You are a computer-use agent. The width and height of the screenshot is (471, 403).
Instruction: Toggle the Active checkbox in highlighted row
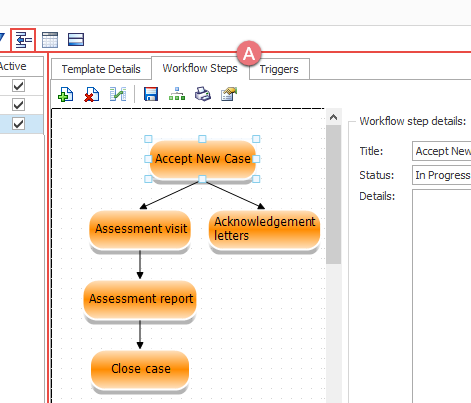[x=18, y=124]
